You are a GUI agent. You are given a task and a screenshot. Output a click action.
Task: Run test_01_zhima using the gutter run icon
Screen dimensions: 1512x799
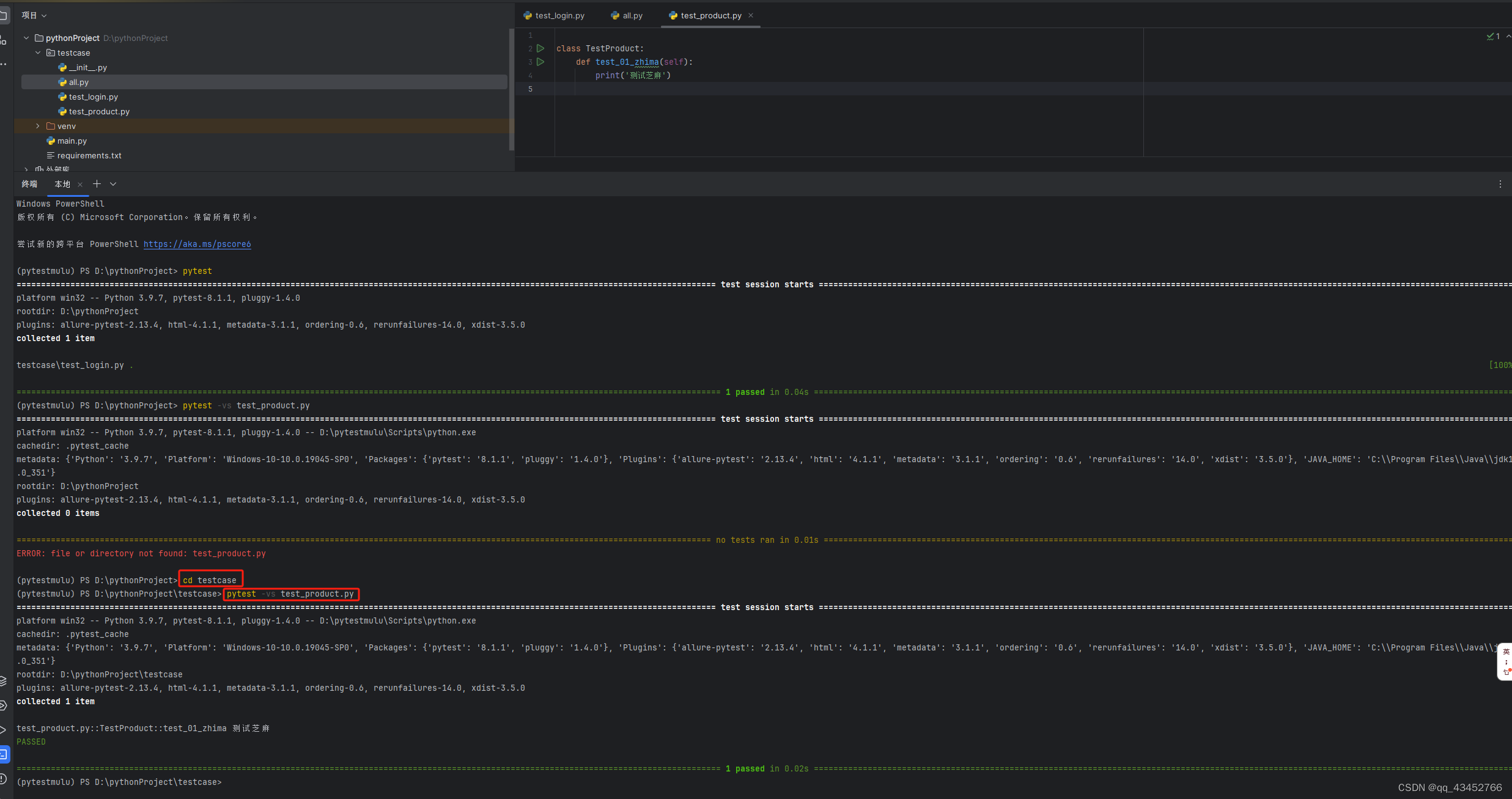(540, 62)
